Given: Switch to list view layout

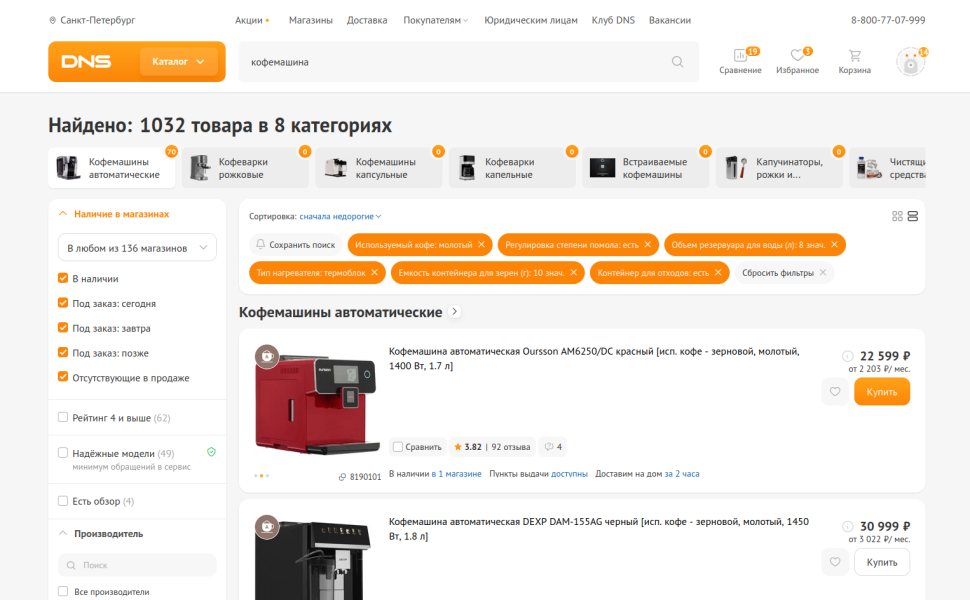Looking at the screenshot, I should coord(912,216).
